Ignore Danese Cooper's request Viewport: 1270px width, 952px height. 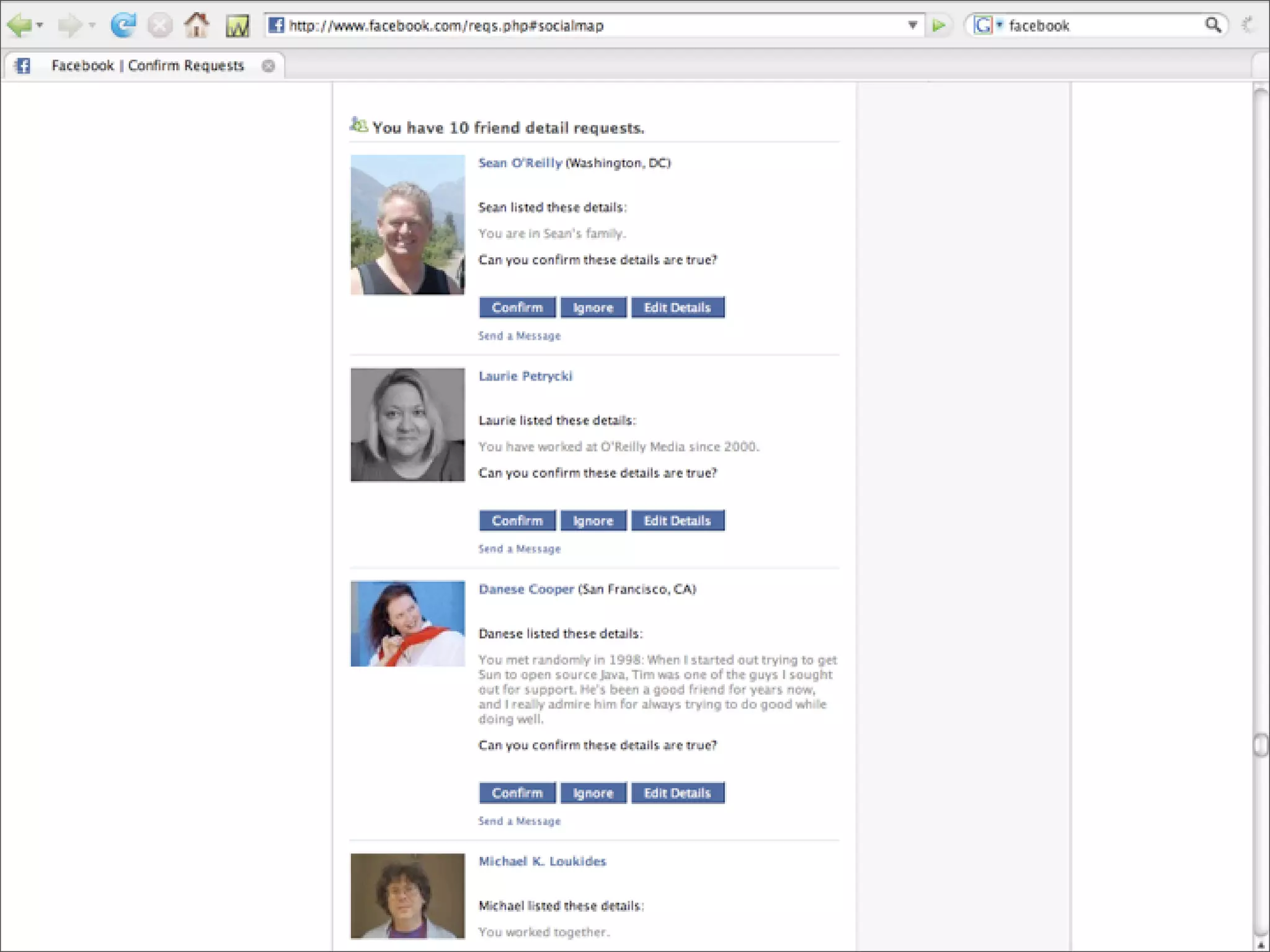click(x=593, y=793)
